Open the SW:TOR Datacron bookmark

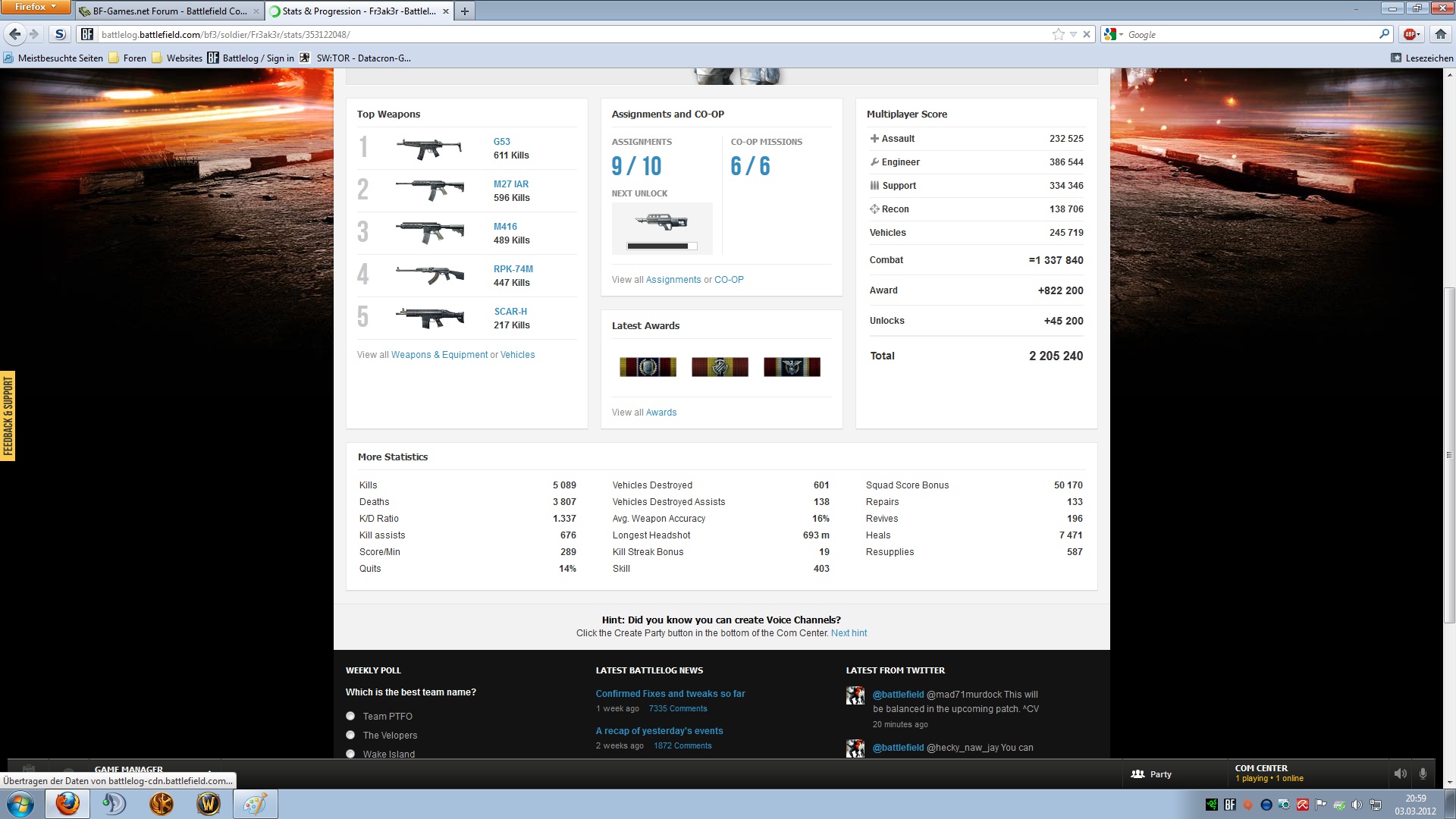[356, 58]
